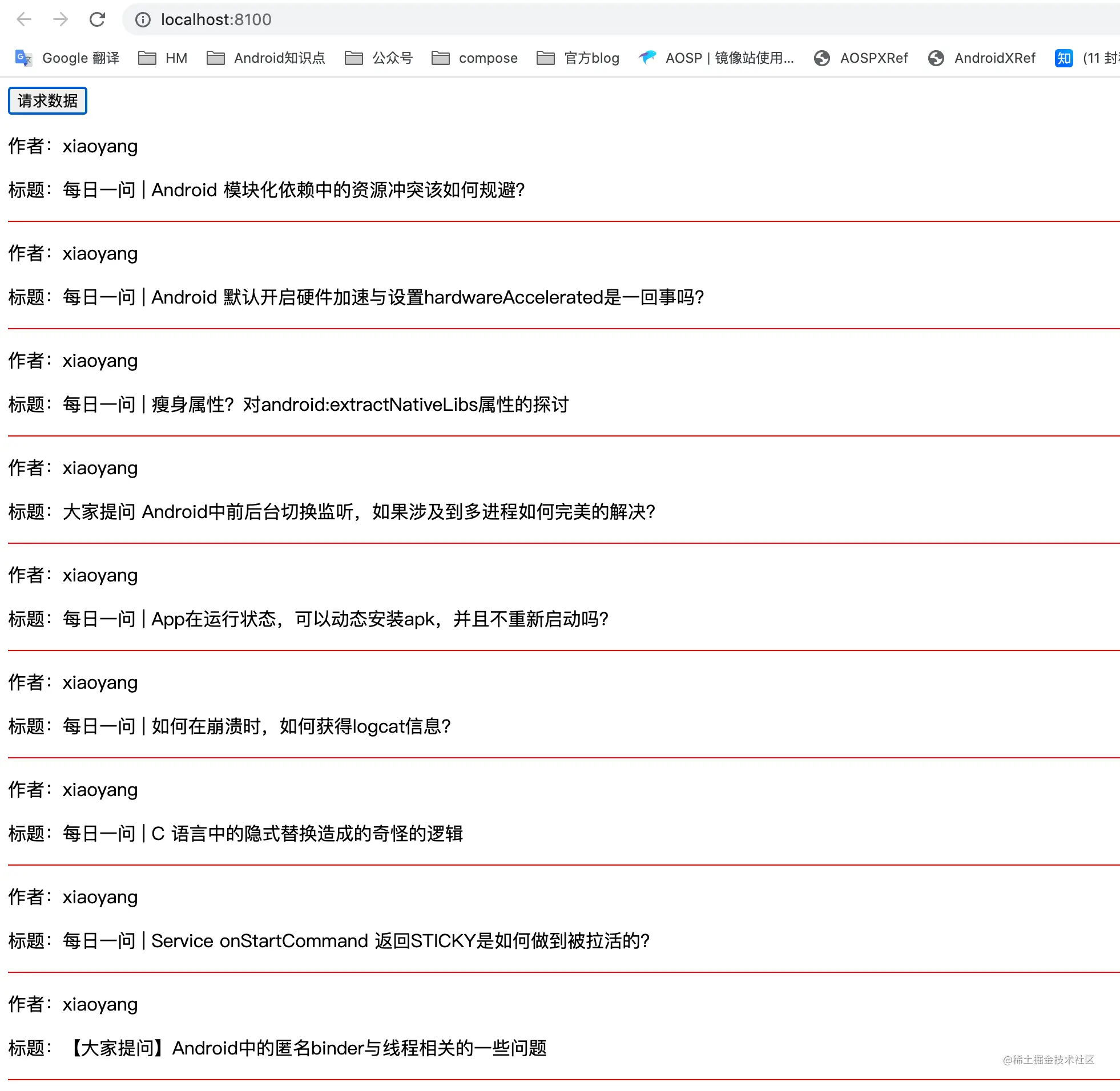Image resolution: width=1120 pixels, height=1091 pixels.
Task: Reload the page with the refresh icon
Action: point(98,19)
